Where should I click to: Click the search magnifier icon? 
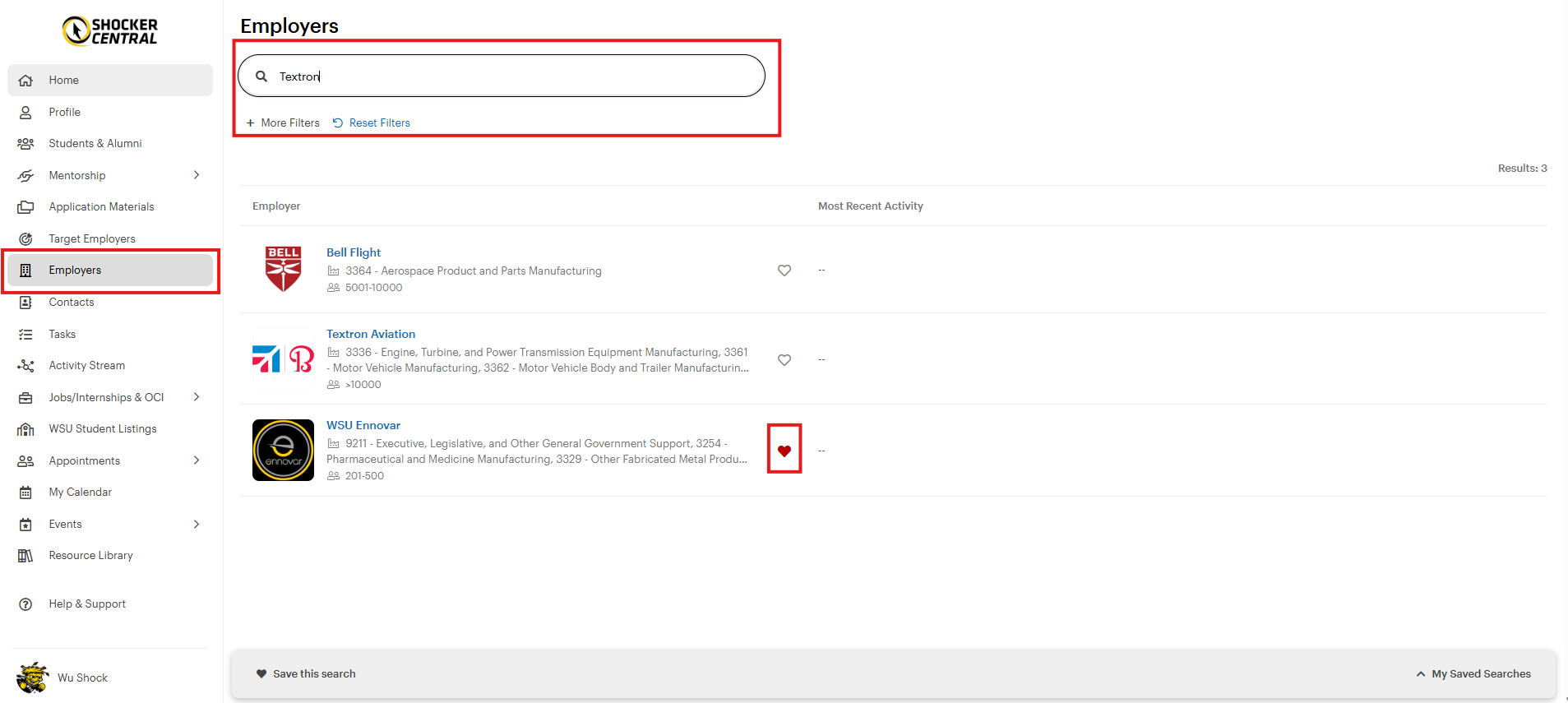tap(261, 76)
